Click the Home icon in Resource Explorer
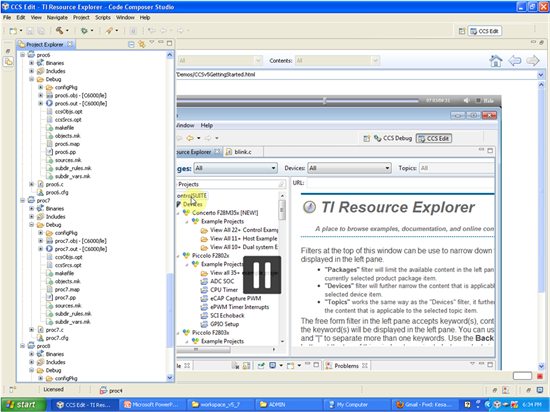This screenshot has height=412, width=550. 496,61
